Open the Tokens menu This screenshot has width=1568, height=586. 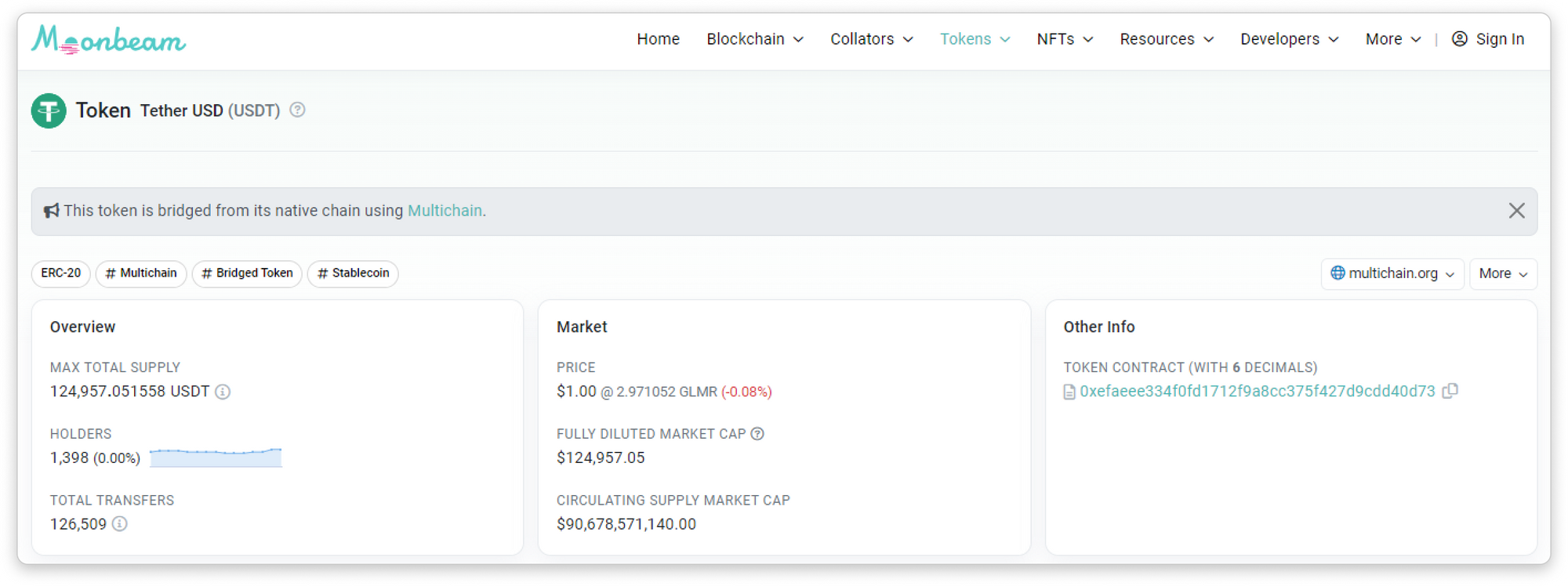point(975,39)
